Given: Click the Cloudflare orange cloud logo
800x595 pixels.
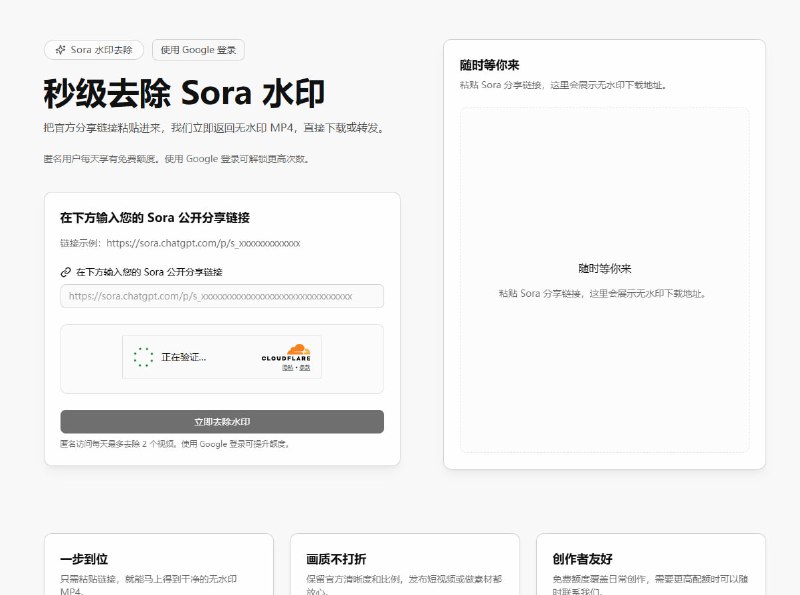Looking at the screenshot, I should [x=298, y=349].
